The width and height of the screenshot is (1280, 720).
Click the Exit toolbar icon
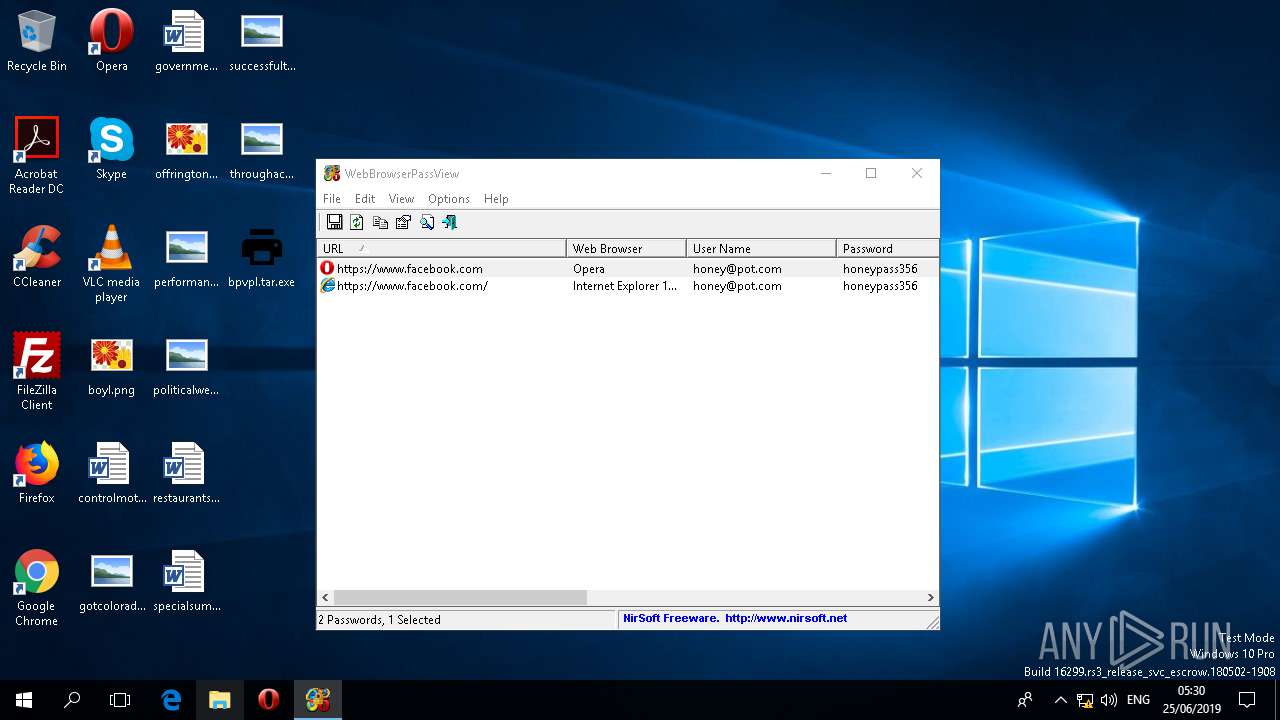pos(450,222)
